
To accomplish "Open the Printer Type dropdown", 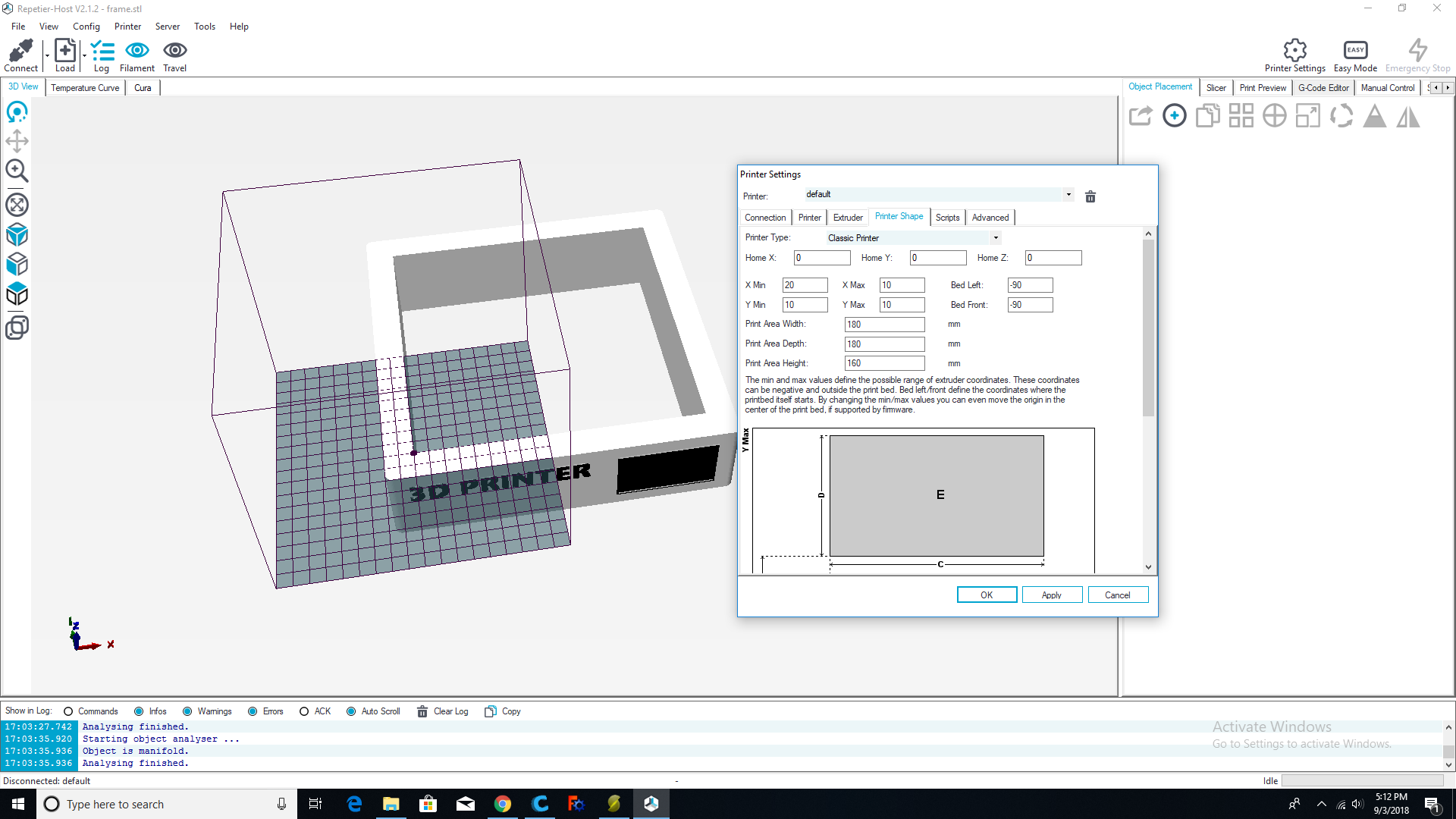I will point(996,238).
